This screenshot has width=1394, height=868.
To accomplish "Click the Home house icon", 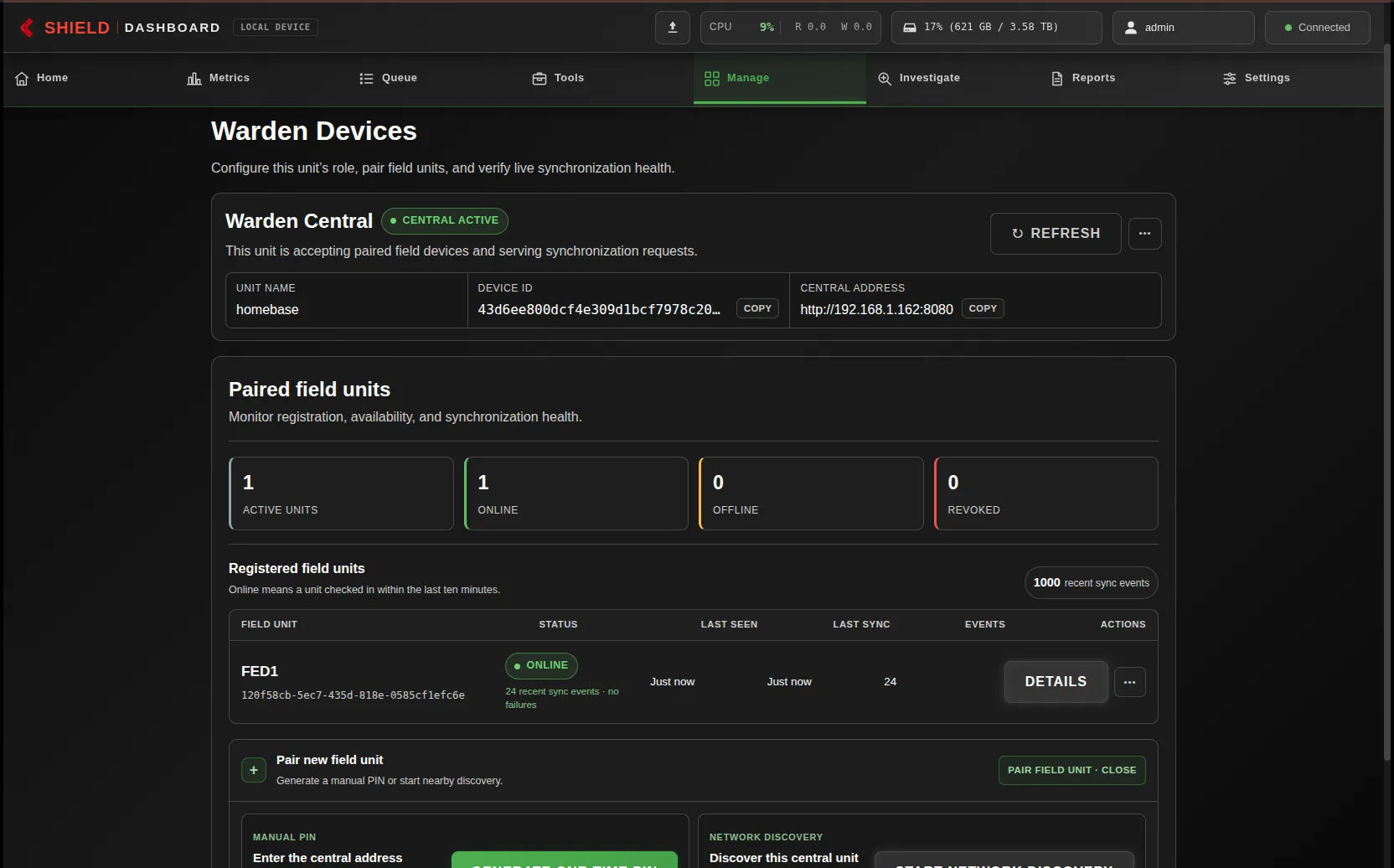I will 22,79.
